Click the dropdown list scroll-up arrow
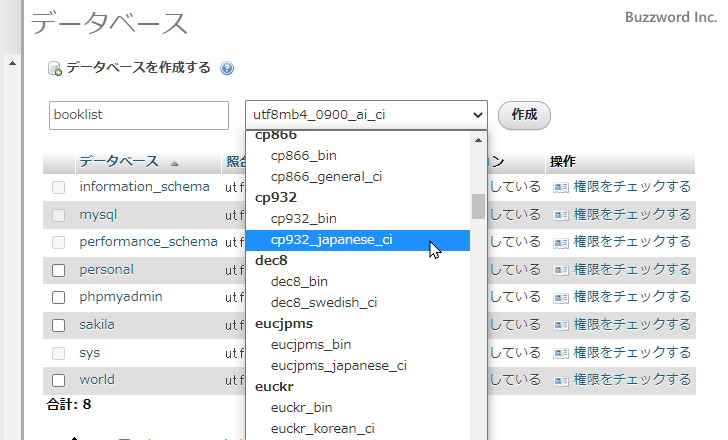The width and height of the screenshot is (728, 440). (x=478, y=140)
